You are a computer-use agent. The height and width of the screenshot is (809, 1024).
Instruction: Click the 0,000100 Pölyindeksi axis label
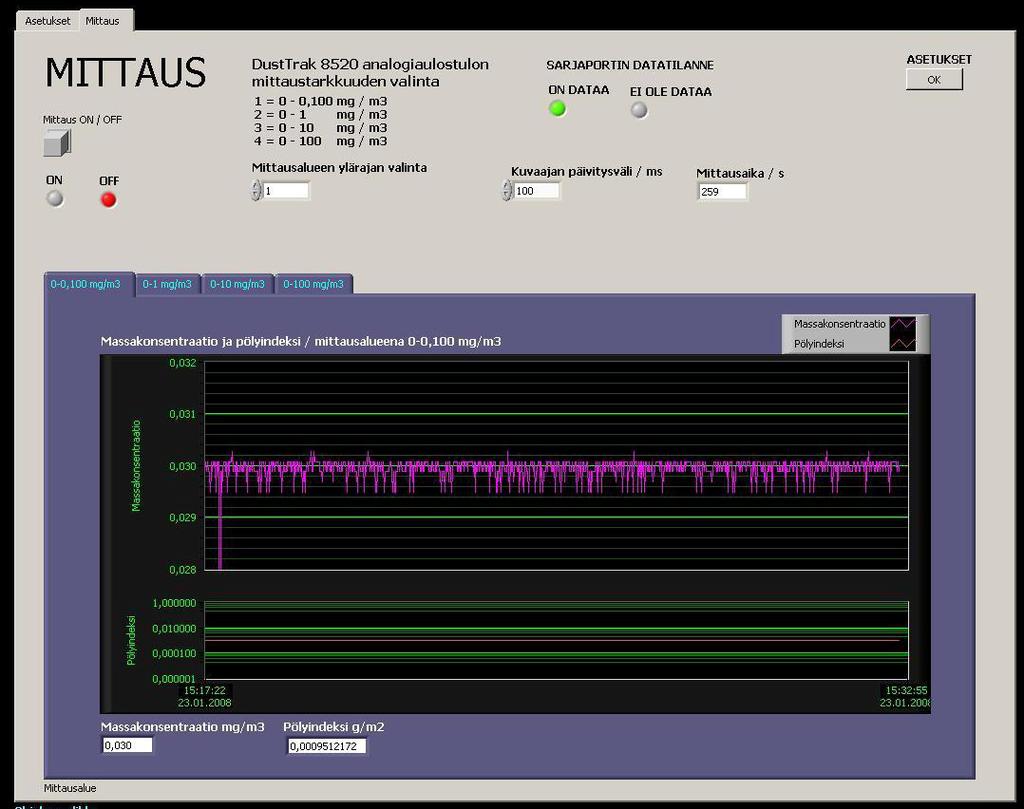174,653
